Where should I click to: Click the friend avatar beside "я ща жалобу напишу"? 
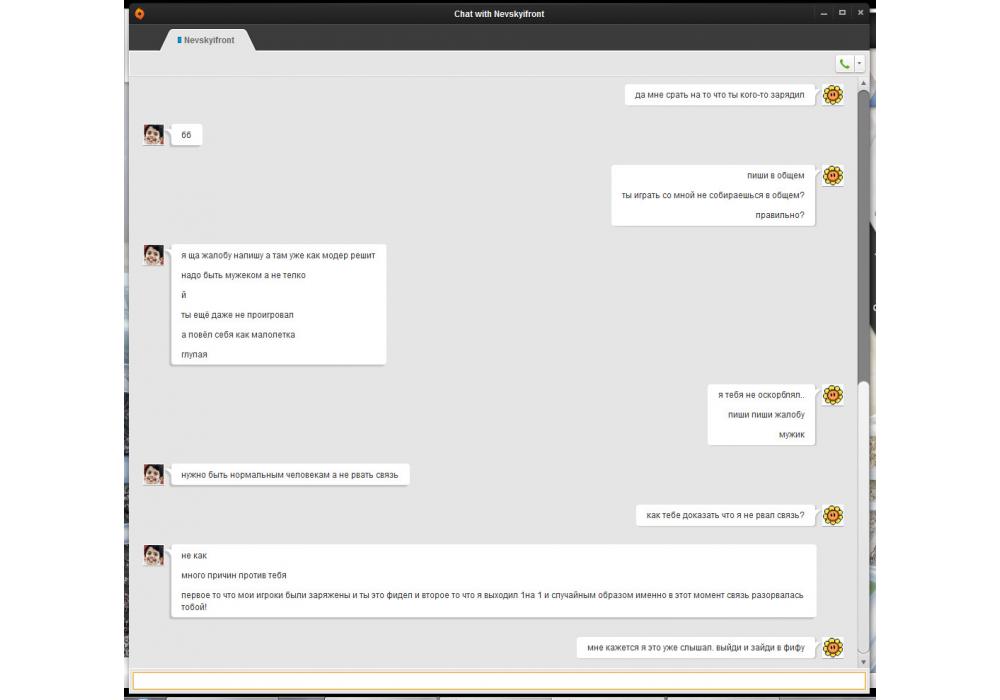[154, 255]
